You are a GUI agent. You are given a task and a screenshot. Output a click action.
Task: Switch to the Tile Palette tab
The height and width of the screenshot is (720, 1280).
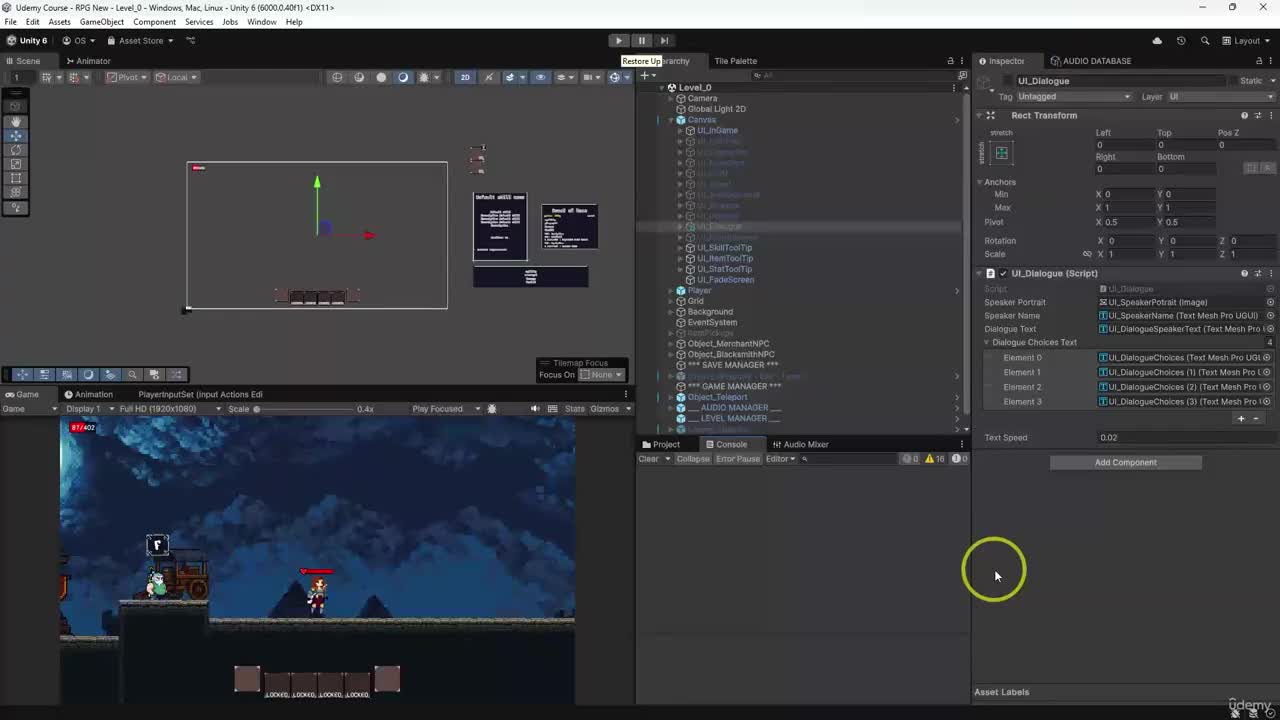click(735, 61)
